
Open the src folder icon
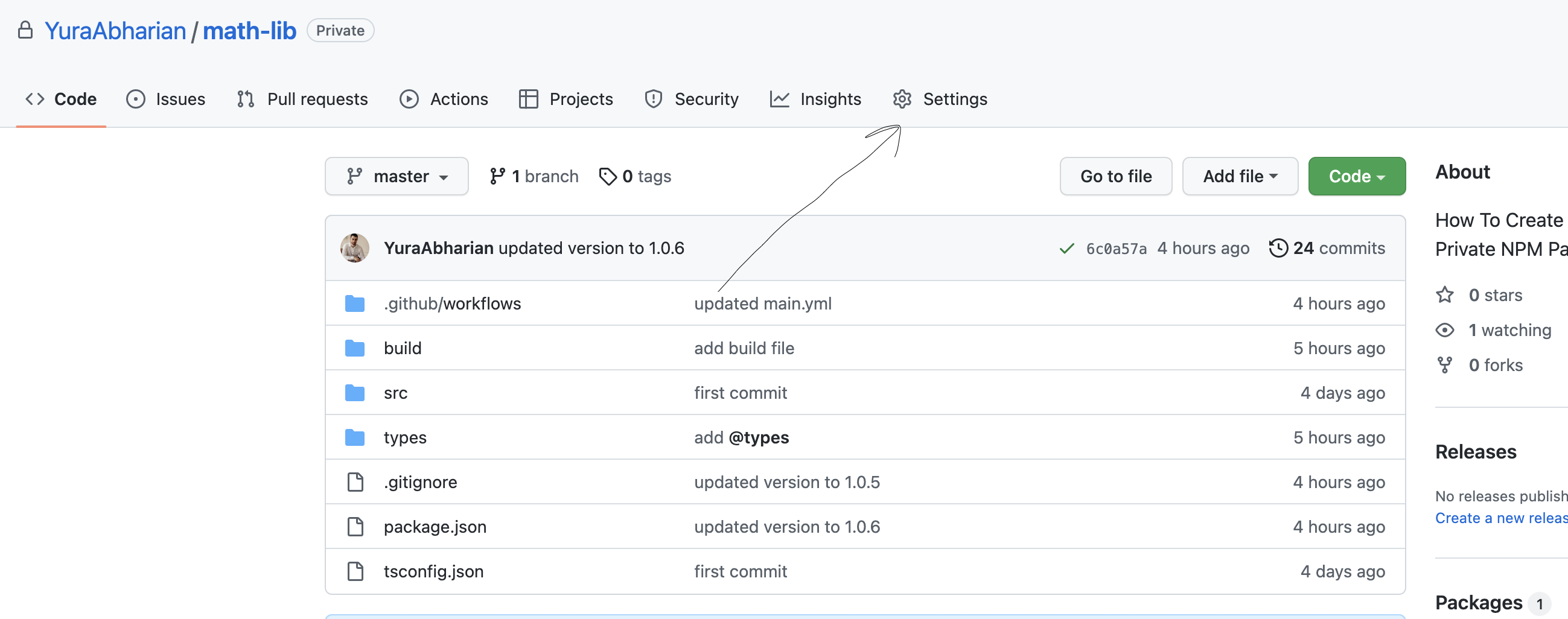point(355,393)
